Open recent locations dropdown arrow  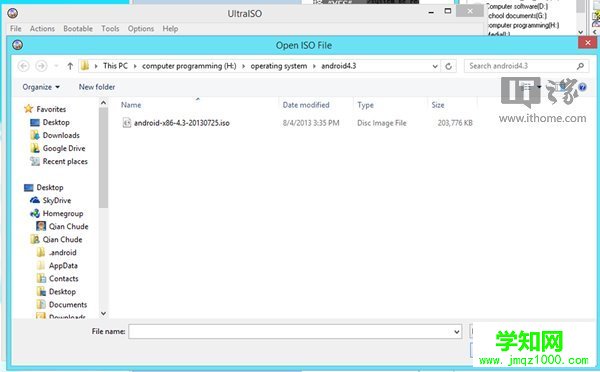pos(56,66)
